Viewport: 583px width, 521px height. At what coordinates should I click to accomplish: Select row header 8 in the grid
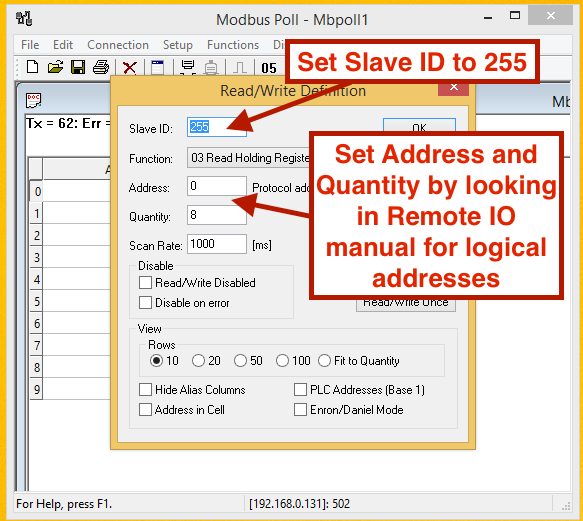(36, 367)
